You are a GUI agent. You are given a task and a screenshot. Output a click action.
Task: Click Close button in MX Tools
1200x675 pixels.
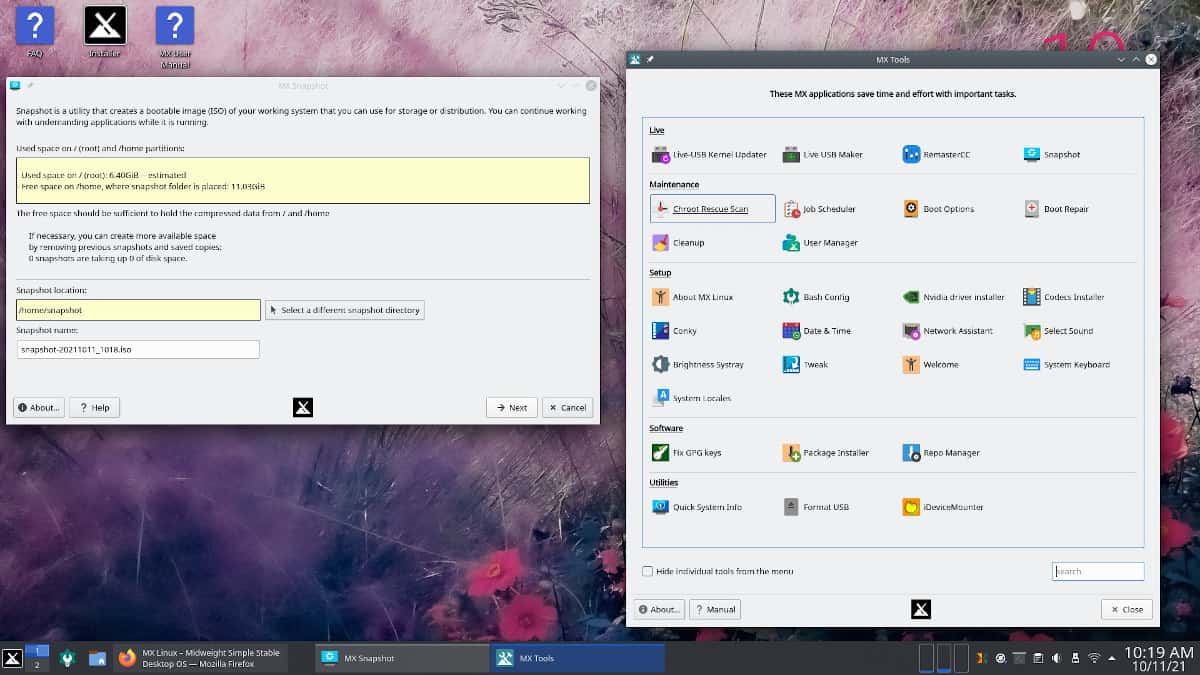click(1127, 609)
